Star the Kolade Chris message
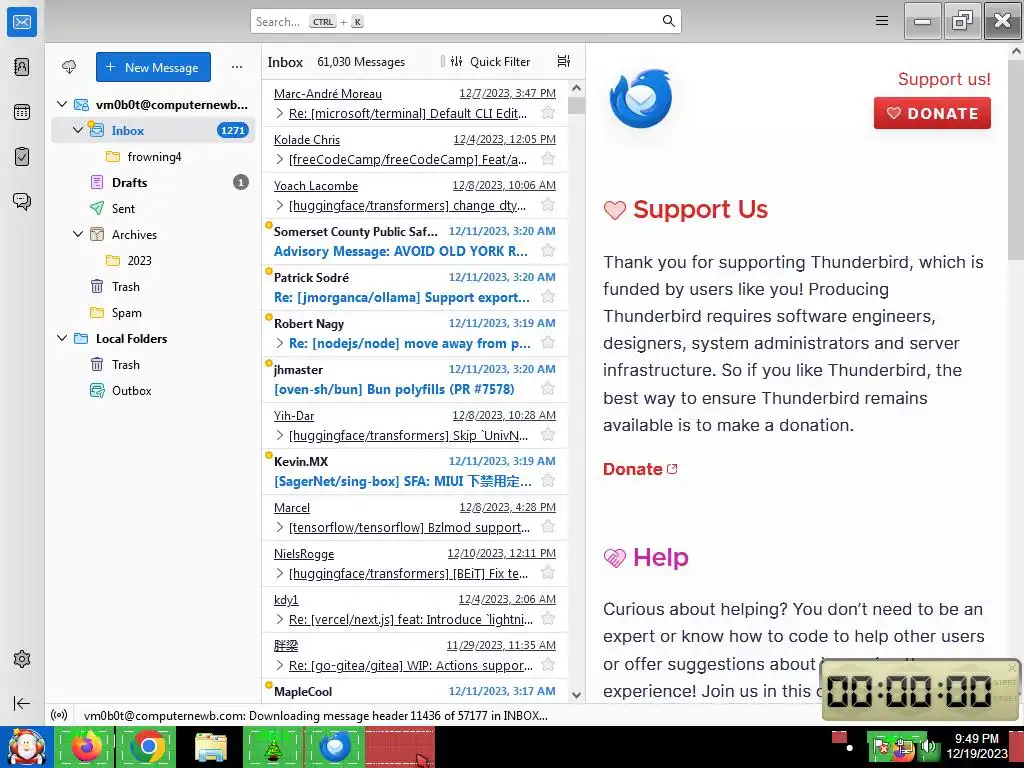Image resolution: width=1024 pixels, height=768 pixels. click(549, 159)
